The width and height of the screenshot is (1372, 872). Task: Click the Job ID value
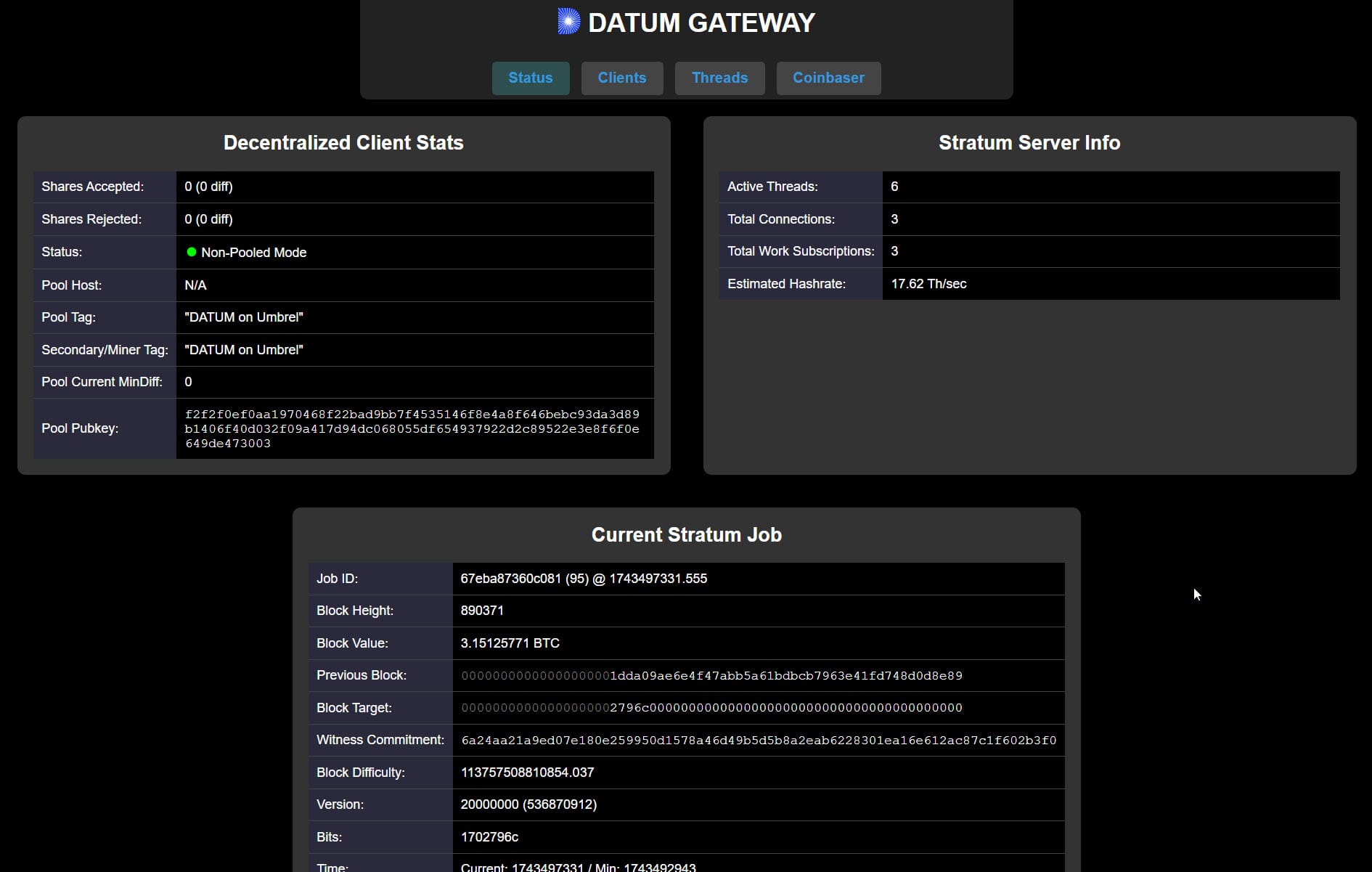(583, 579)
